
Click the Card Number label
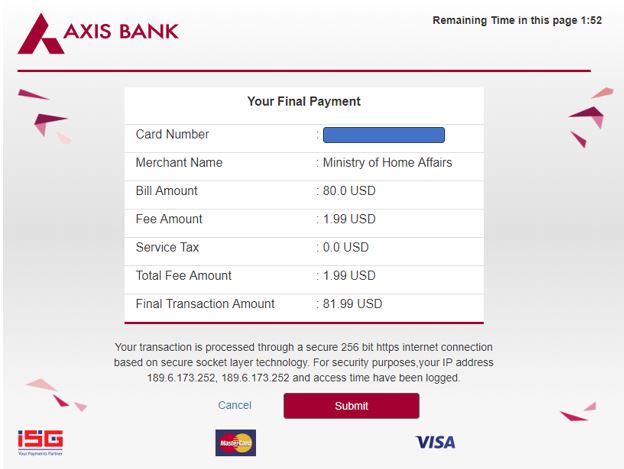click(172, 134)
